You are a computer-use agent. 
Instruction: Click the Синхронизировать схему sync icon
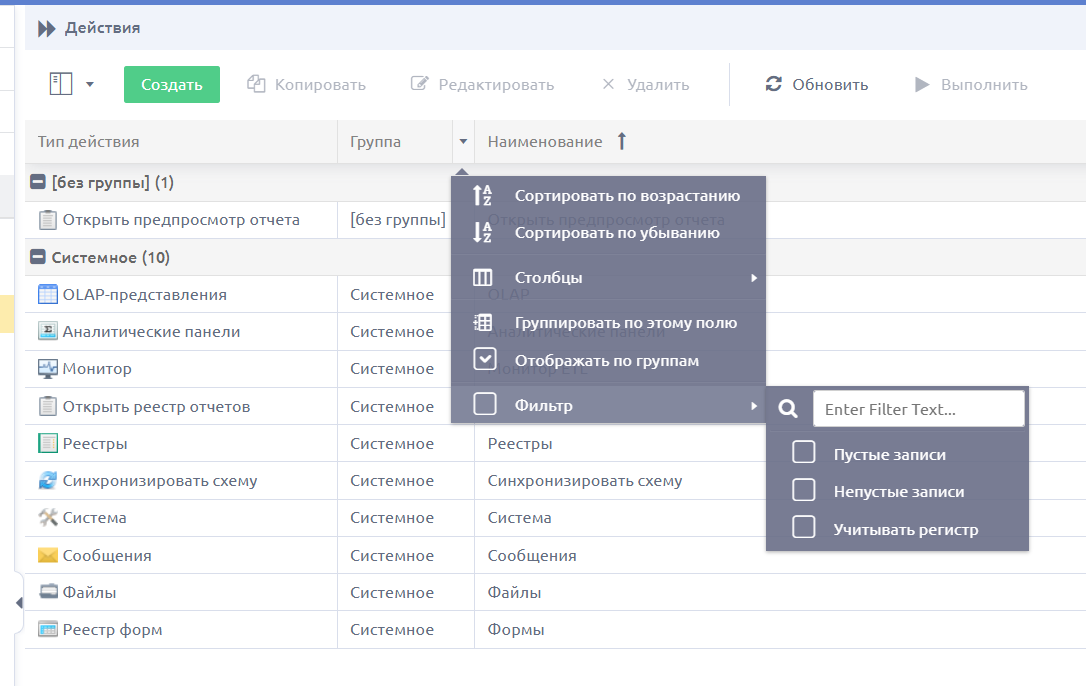coord(48,480)
